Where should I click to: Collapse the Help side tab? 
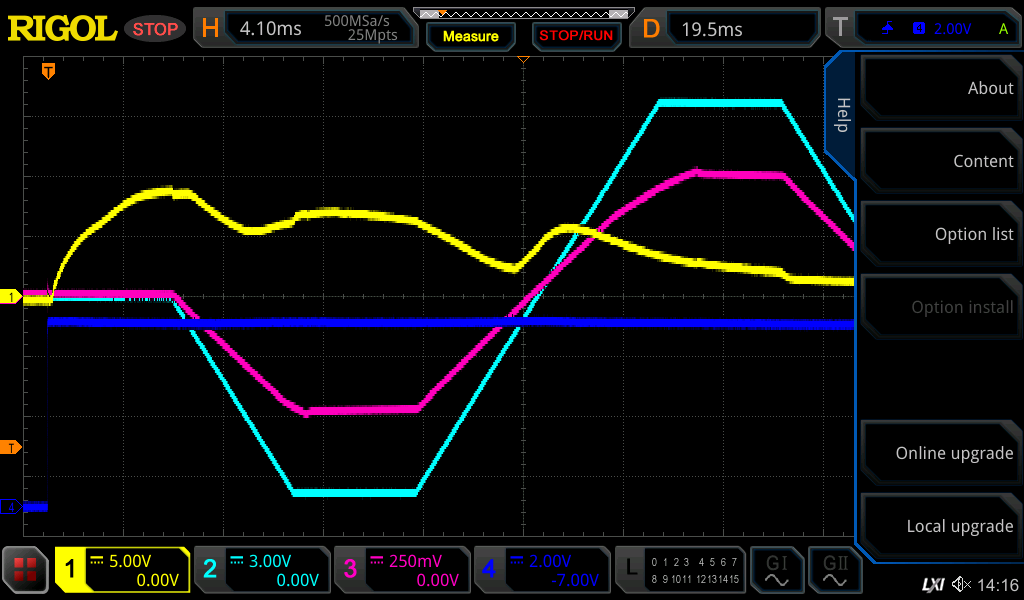(841, 115)
